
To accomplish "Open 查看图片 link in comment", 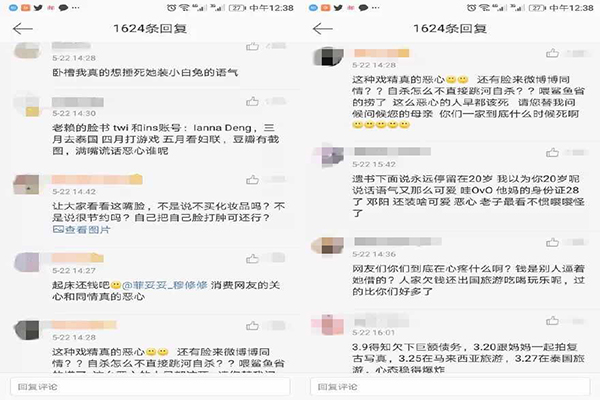I will (x=82, y=230).
